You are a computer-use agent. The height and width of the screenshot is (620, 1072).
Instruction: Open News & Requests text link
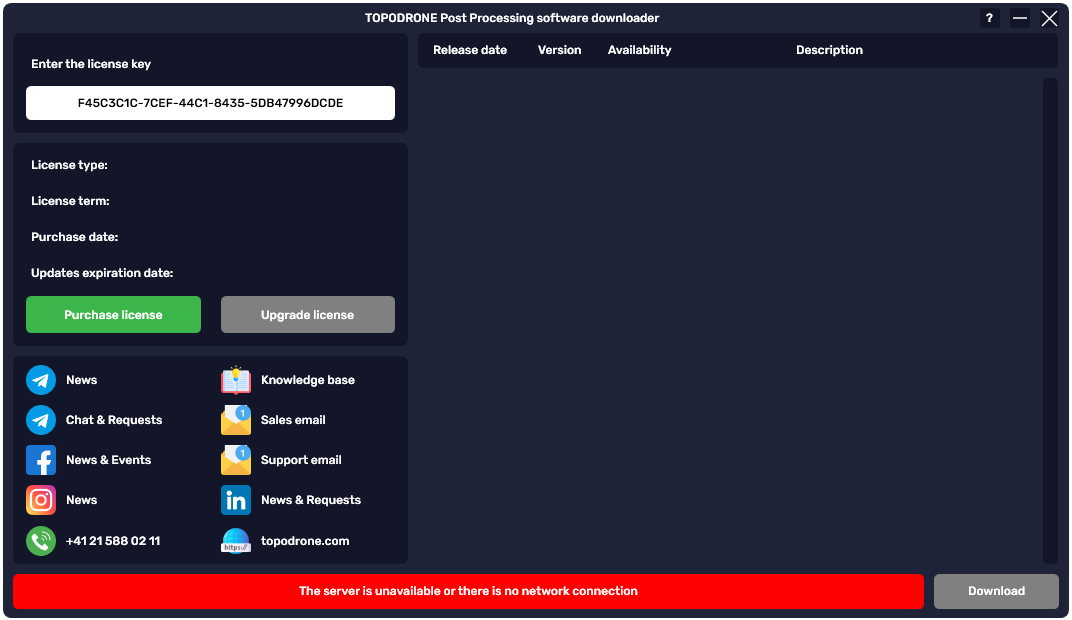pos(311,500)
